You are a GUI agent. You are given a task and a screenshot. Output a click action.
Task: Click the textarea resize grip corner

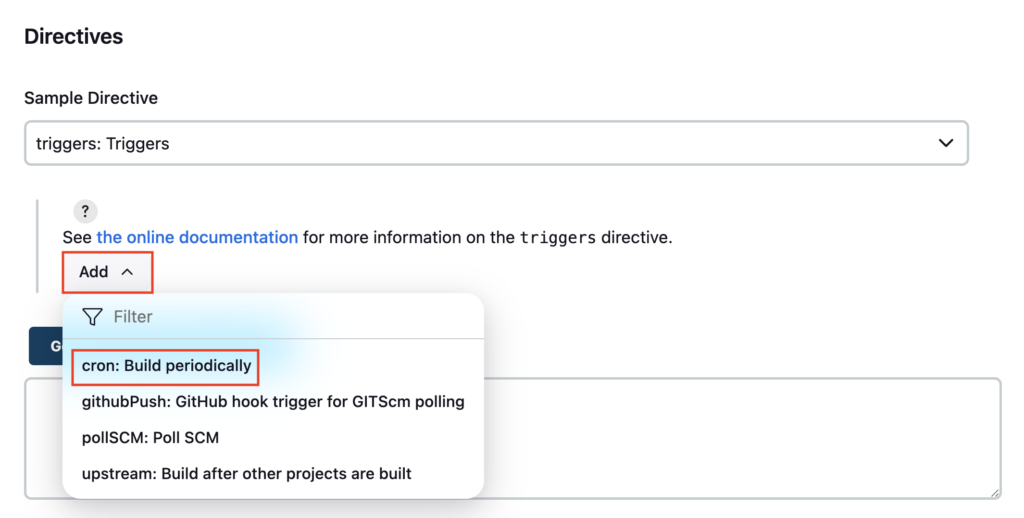[x=995, y=493]
